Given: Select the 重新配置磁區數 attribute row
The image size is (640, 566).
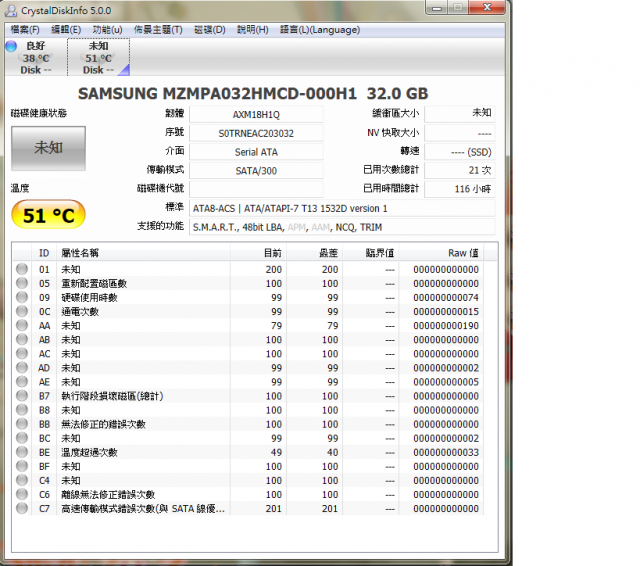Looking at the screenshot, I should tap(248, 284).
